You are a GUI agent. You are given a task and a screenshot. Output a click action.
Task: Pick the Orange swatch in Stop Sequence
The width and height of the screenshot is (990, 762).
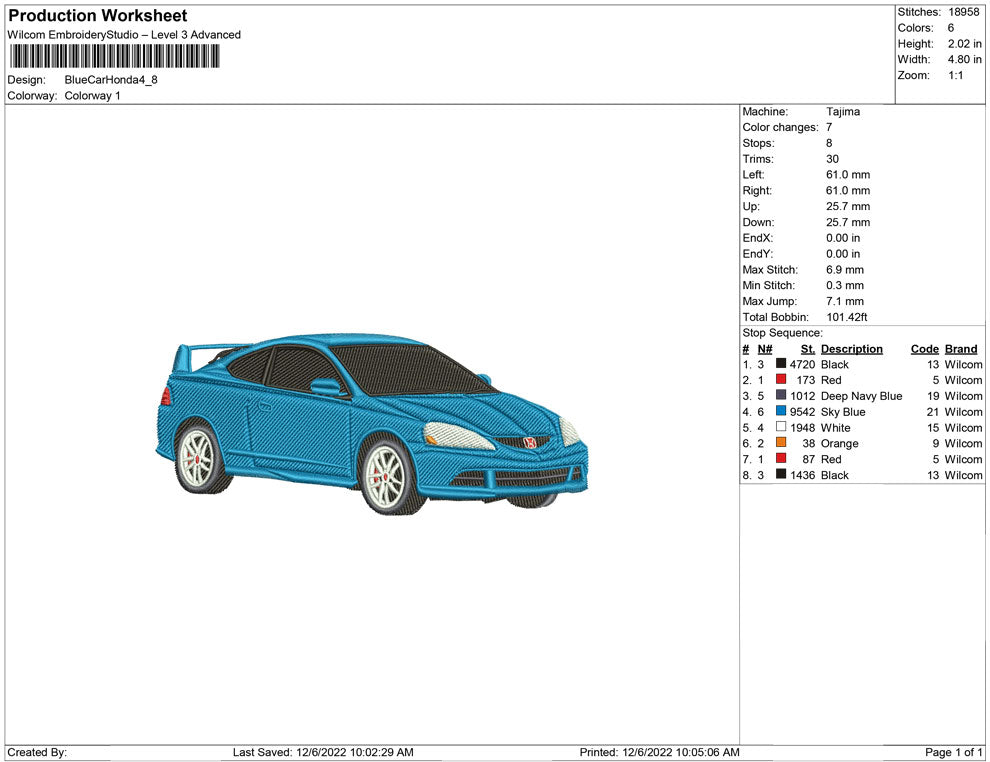[x=781, y=443]
